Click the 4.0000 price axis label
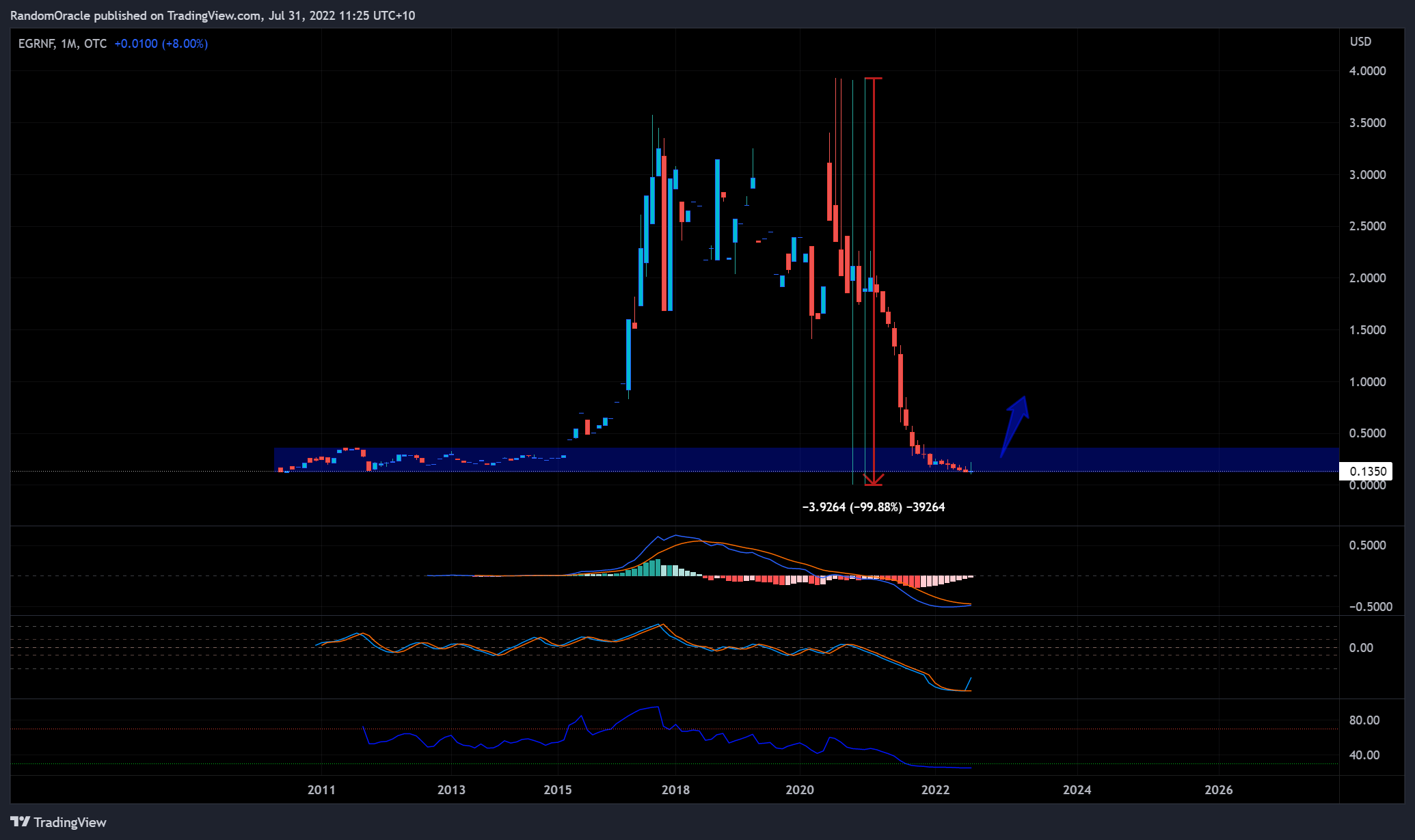 tap(1367, 71)
